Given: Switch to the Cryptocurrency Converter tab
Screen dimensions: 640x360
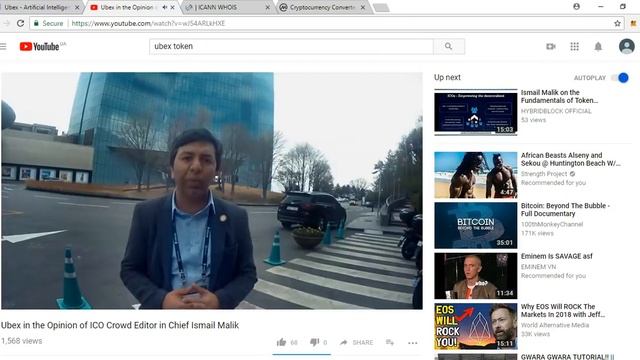Looking at the screenshot, I should click(322, 7).
